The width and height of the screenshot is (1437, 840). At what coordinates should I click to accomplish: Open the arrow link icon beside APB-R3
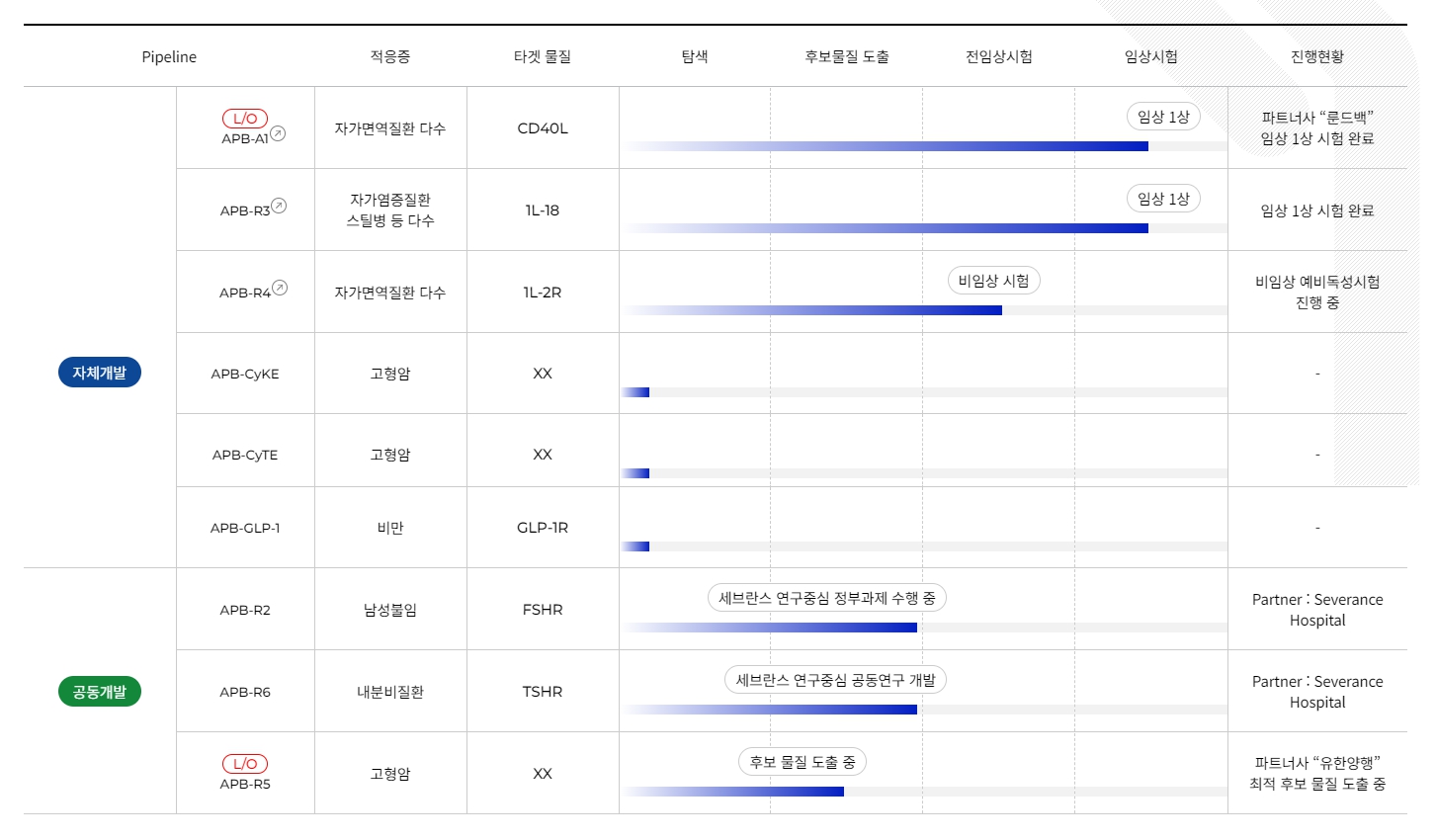pyautogui.click(x=279, y=206)
